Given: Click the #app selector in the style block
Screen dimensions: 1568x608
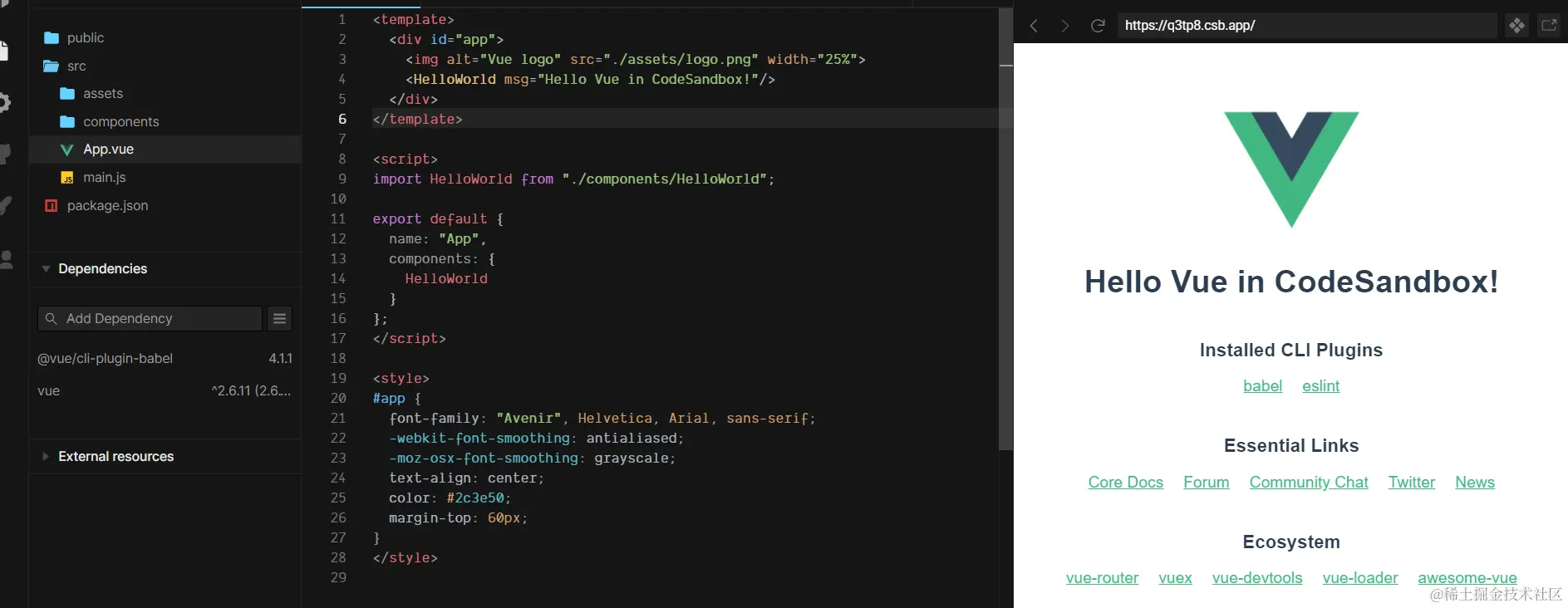Looking at the screenshot, I should click(x=389, y=399).
